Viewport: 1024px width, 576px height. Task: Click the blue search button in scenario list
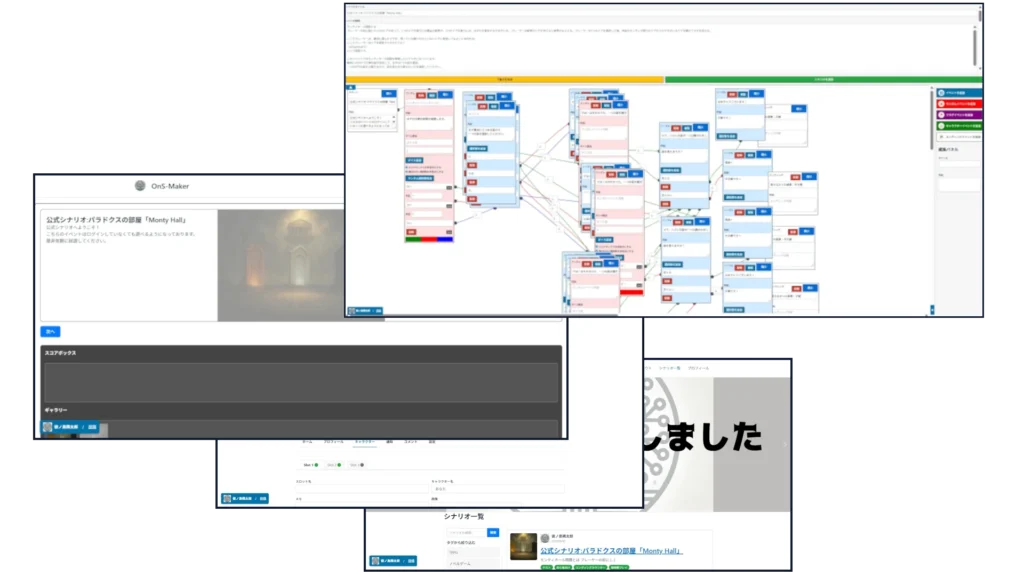pos(492,533)
